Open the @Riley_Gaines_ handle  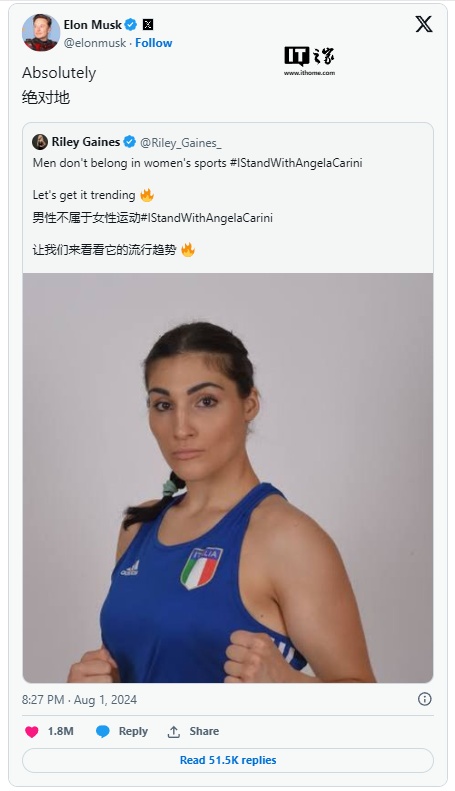pyautogui.click(x=181, y=143)
